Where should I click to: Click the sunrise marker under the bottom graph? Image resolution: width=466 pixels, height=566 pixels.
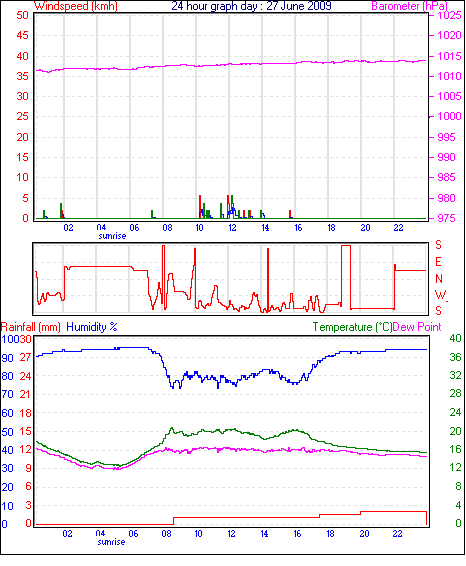click(111, 542)
